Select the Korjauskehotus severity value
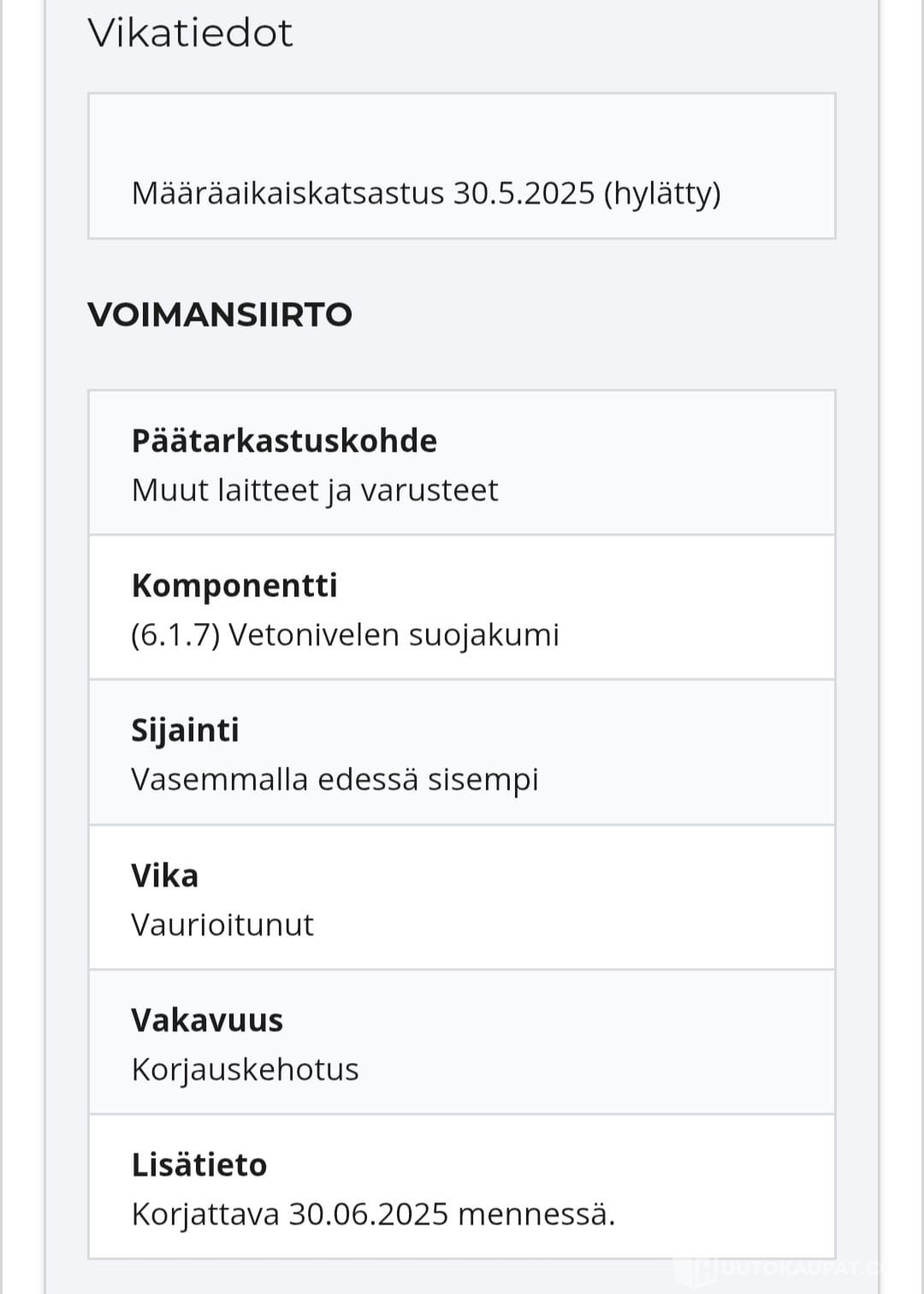The width and height of the screenshot is (924, 1294). click(x=245, y=1070)
